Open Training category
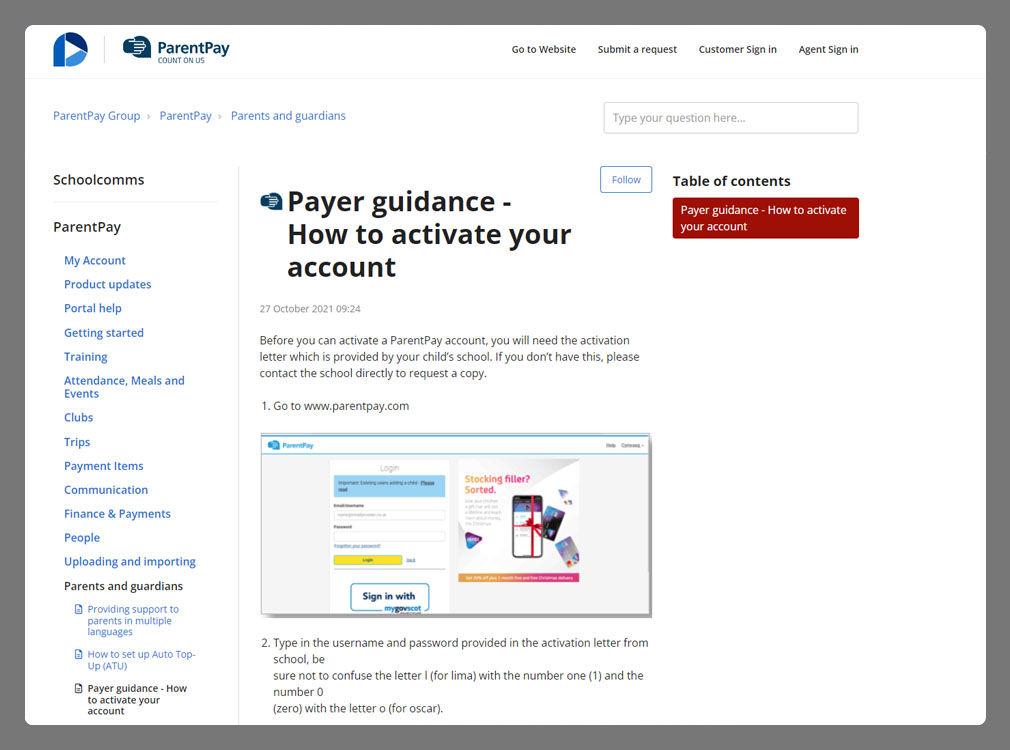The width and height of the screenshot is (1010, 750). pyautogui.click(x=86, y=356)
